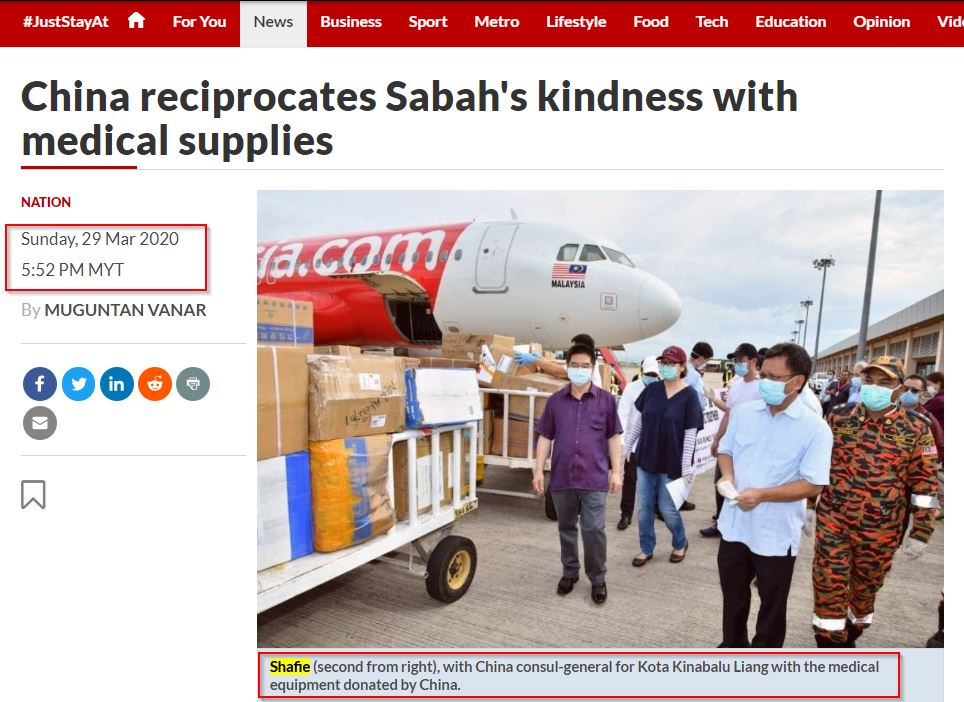Navigate to the Lifestyle section

coord(576,22)
